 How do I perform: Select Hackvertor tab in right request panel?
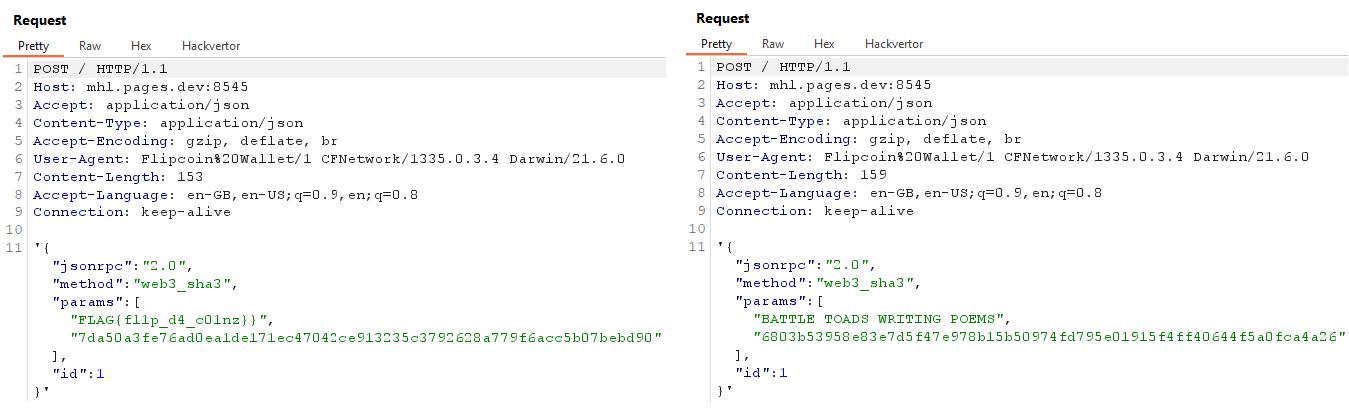(x=894, y=44)
